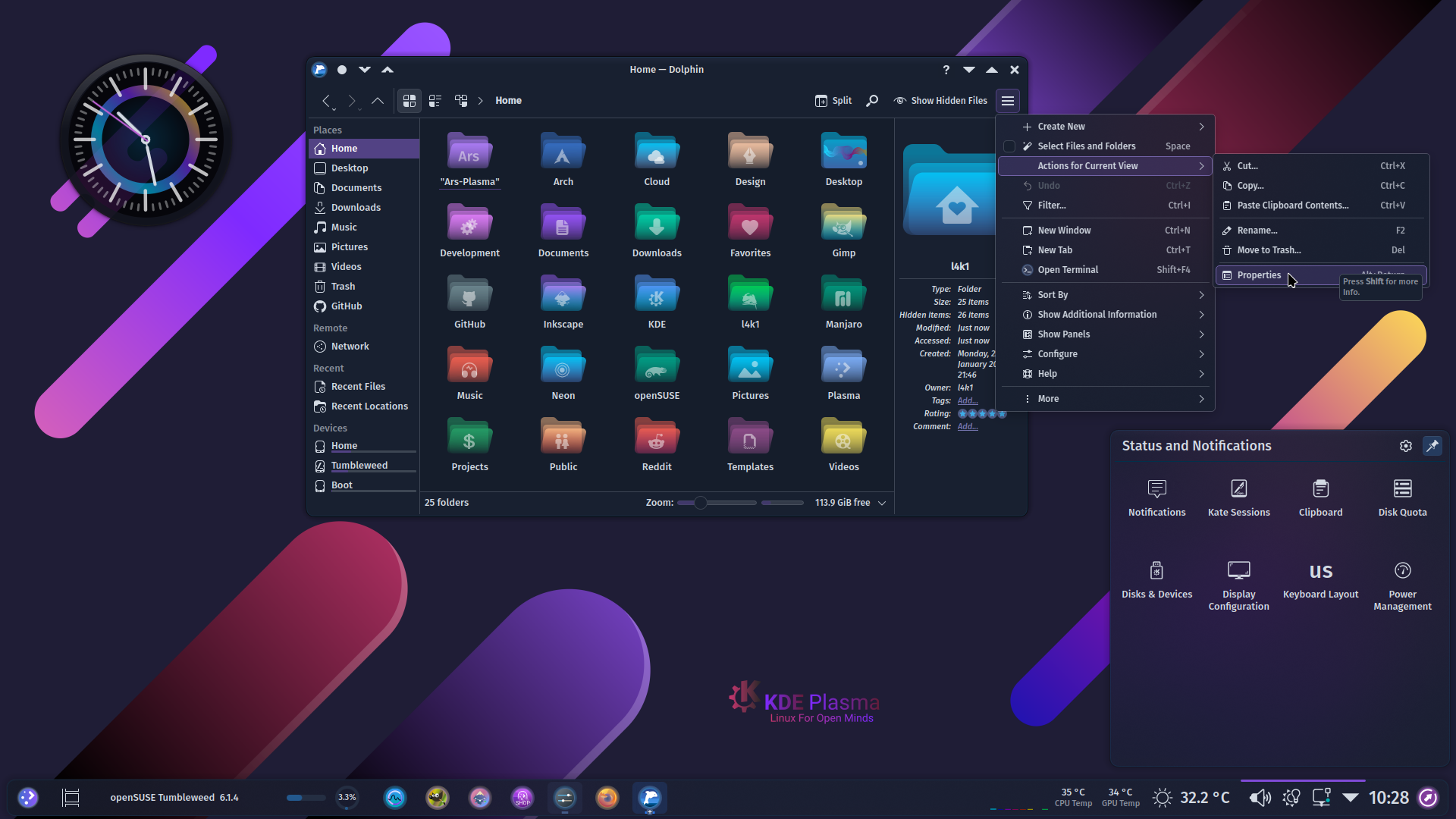Open Power Management widget
The width and height of the screenshot is (1456, 819).
[1403, 585]
